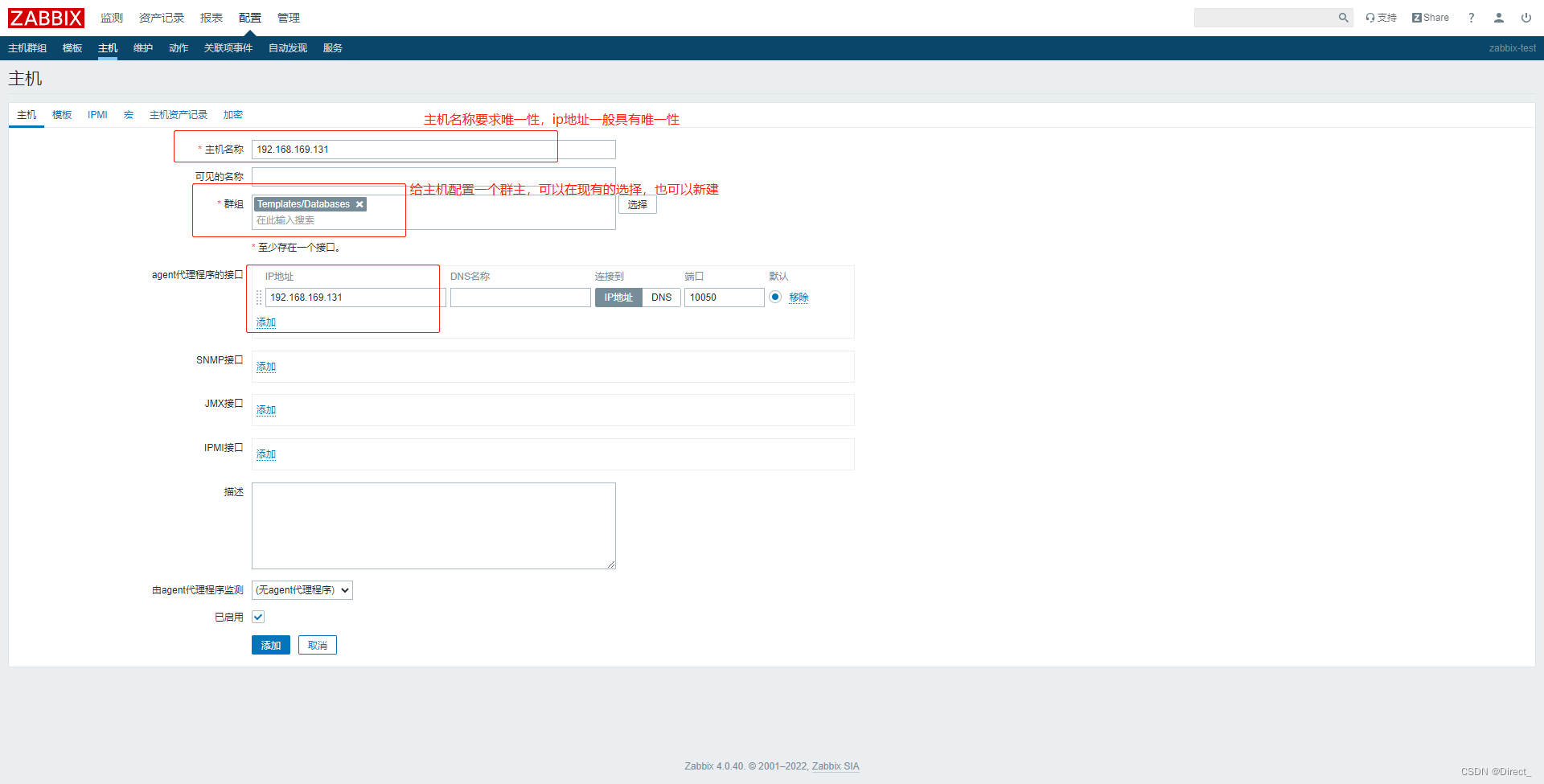
Task: Remove Templates/Databases group tag
Action: click(x=359, y=204)
